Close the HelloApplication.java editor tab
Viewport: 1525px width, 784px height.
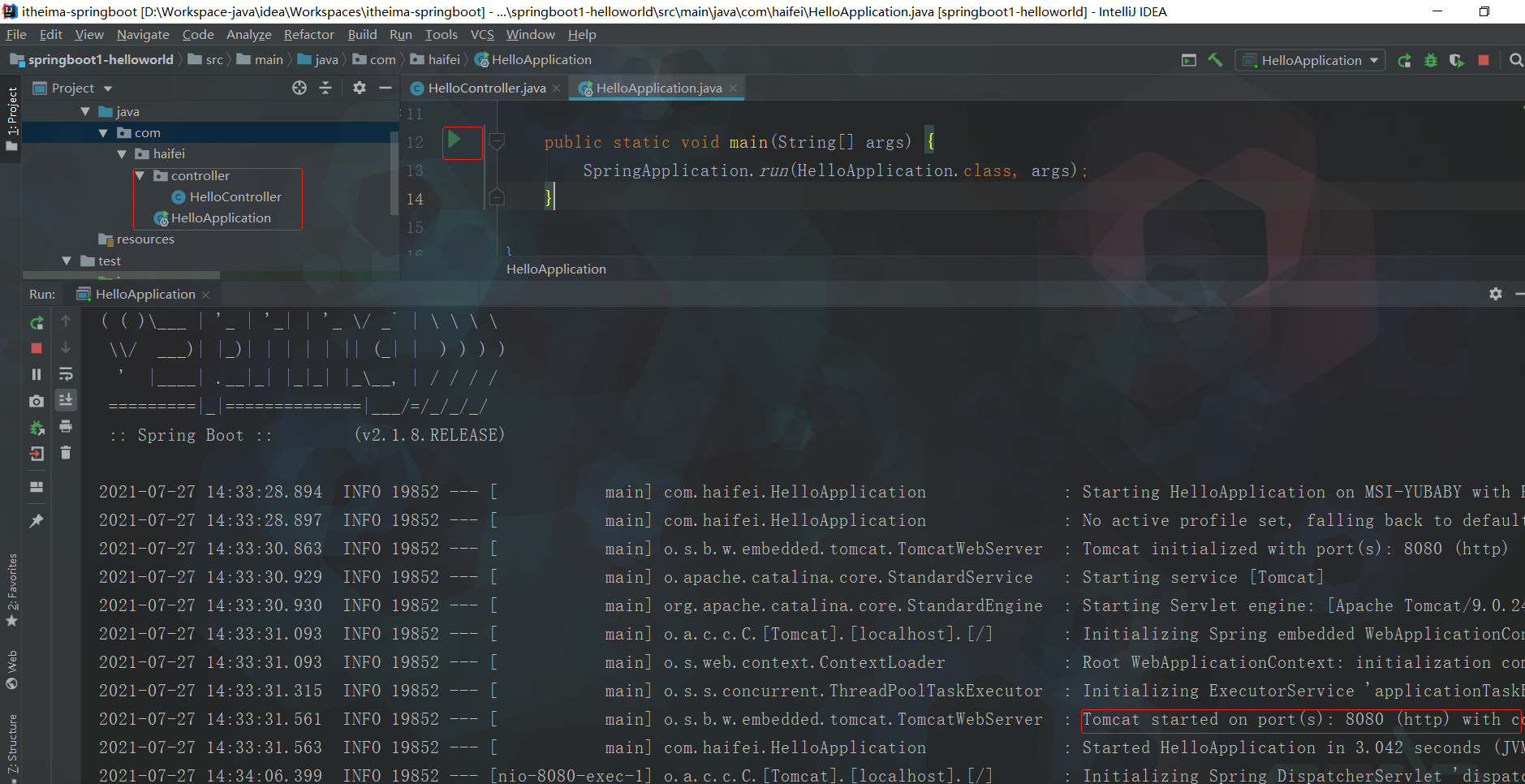733,88
